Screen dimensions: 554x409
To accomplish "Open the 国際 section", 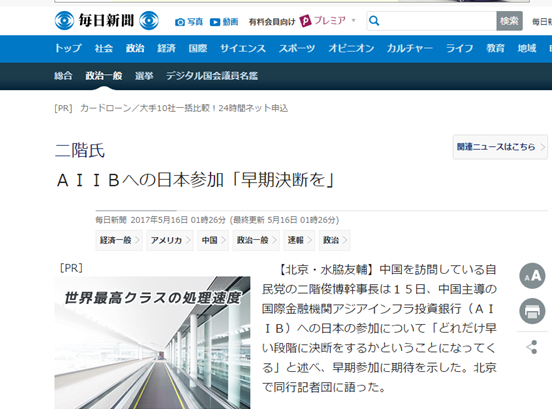I will tap(198, 48).
